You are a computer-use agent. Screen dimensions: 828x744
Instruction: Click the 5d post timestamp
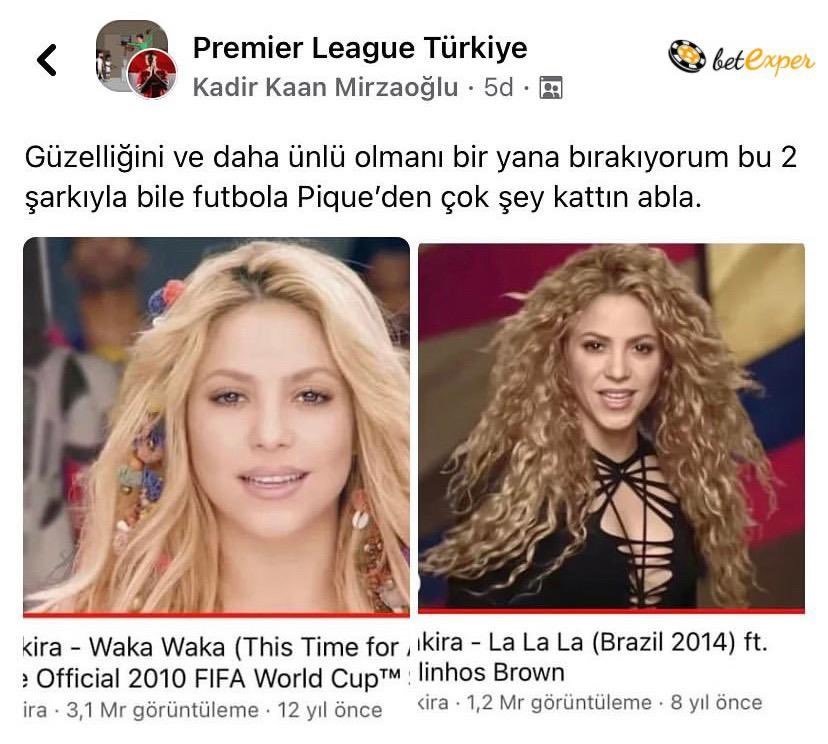(498, 87)
